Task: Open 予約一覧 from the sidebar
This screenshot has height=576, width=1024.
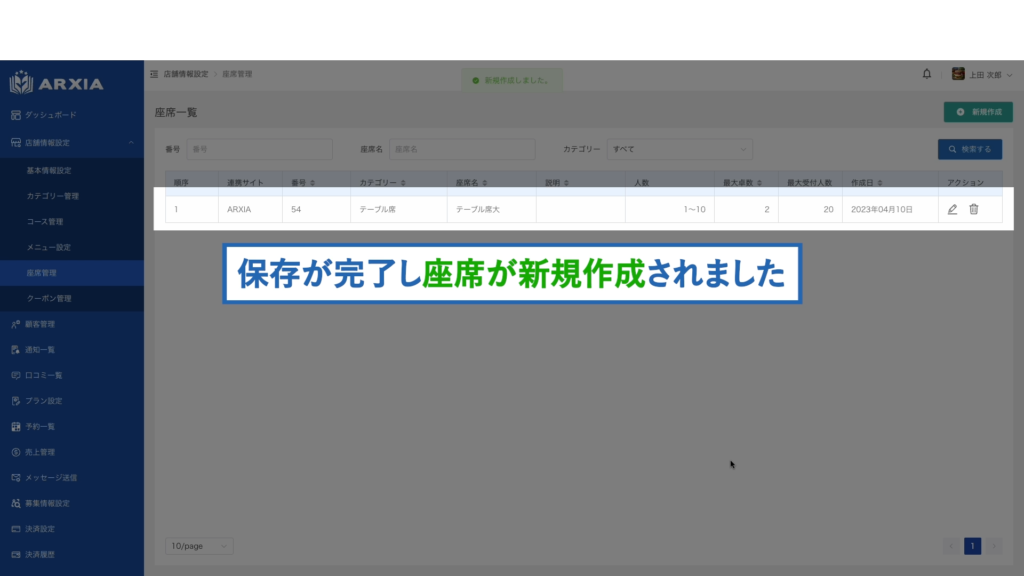Action: click(x=42, y=427)
